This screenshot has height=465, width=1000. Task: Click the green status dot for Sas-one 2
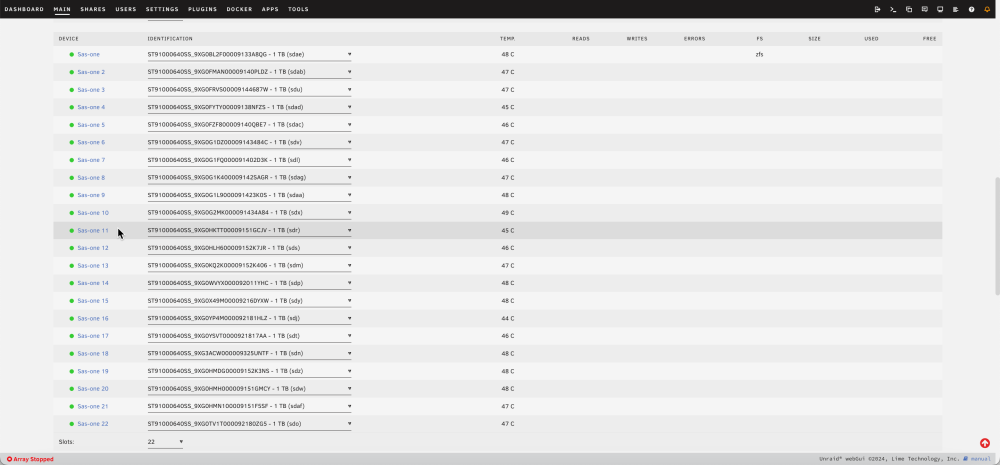point(72,72)
